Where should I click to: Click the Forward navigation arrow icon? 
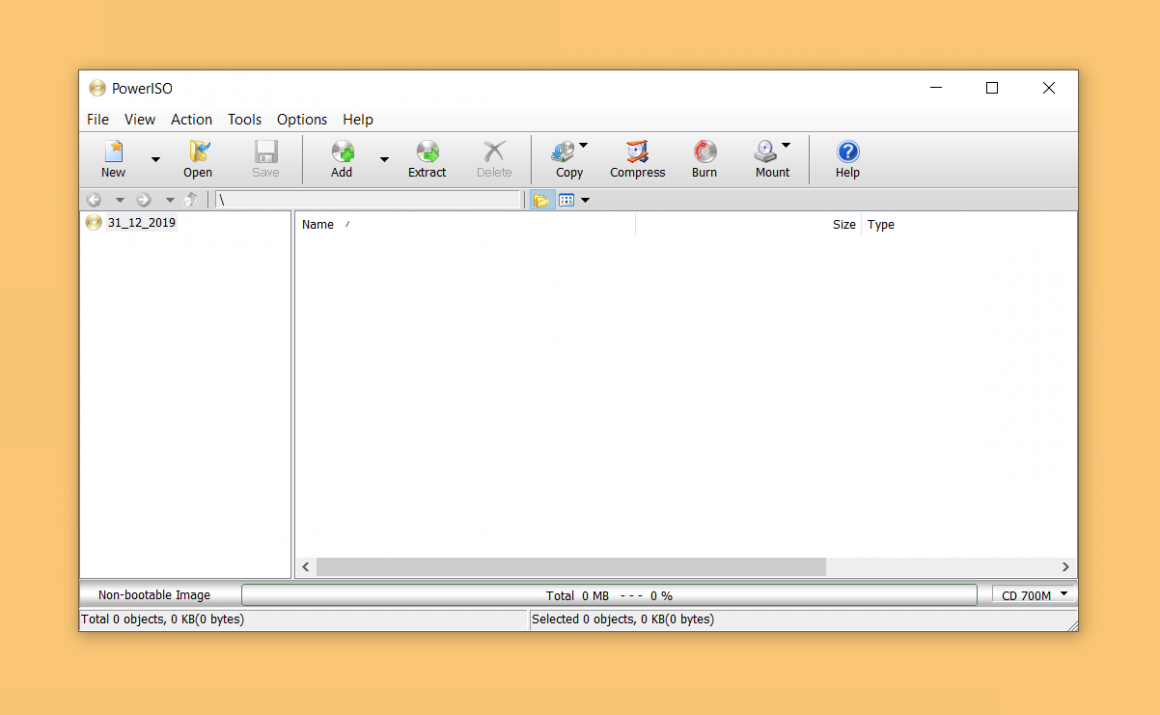pyautogui.click(x=144, y=200)
